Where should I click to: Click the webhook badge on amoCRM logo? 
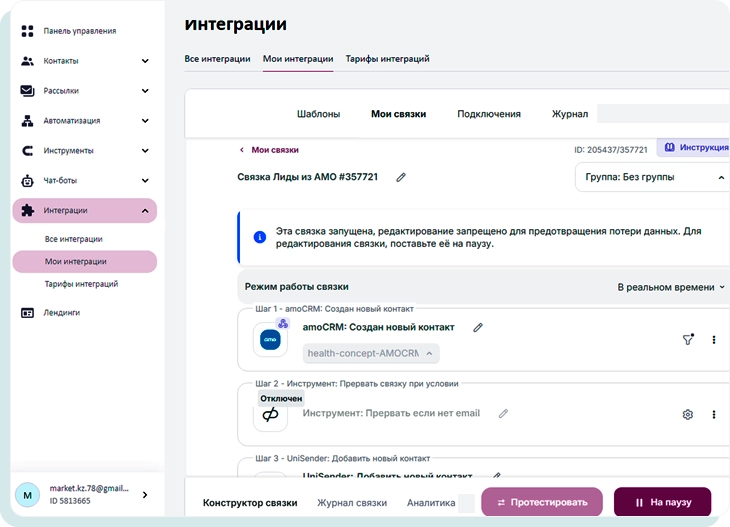pos(283,323)
